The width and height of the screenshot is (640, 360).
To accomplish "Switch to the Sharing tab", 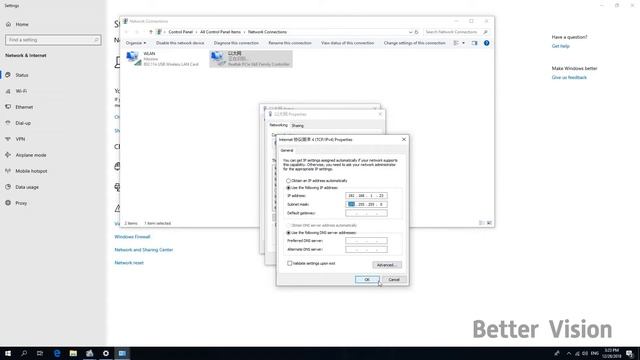I will pos(298,126).
